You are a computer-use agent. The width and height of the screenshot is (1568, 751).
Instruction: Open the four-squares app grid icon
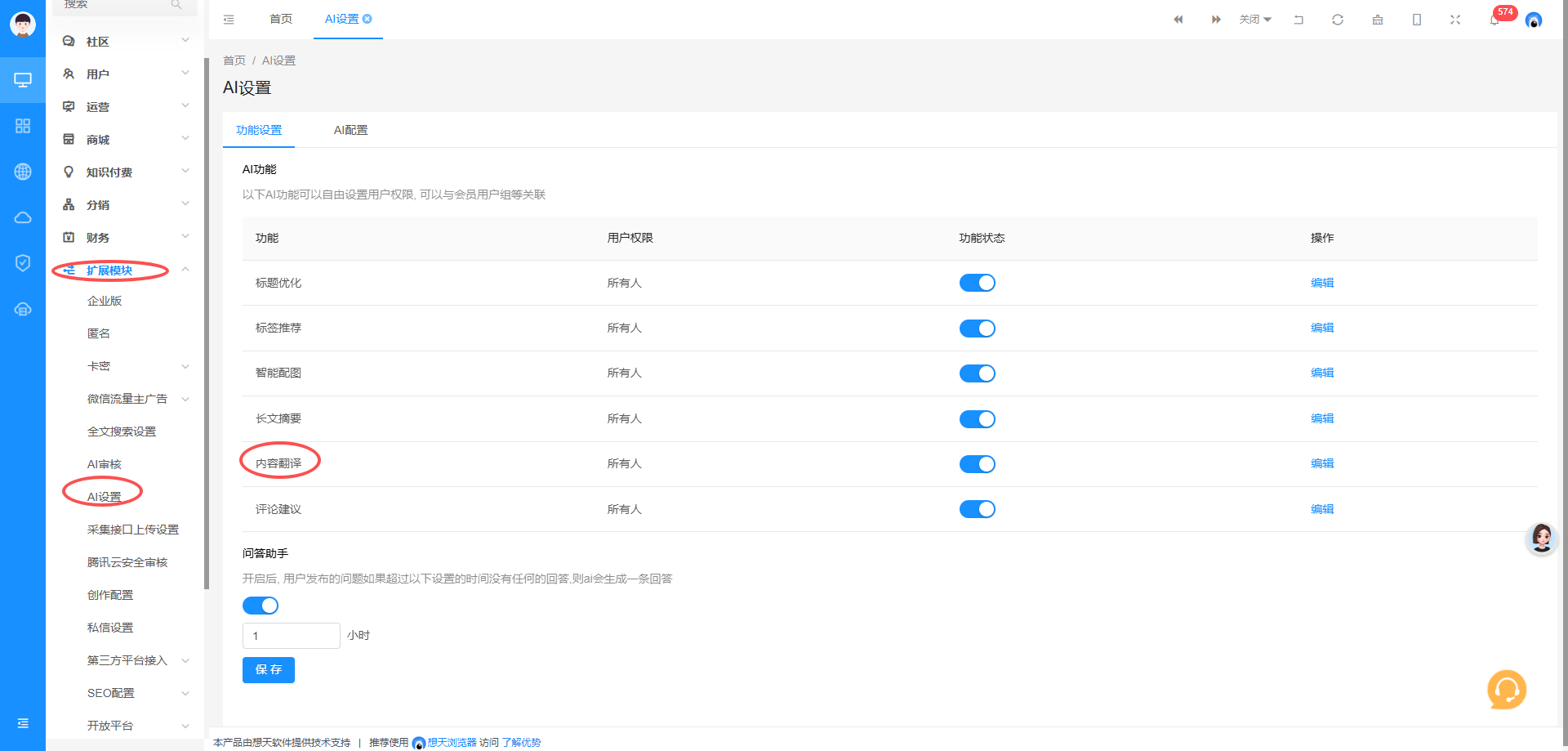pos(23,126)
